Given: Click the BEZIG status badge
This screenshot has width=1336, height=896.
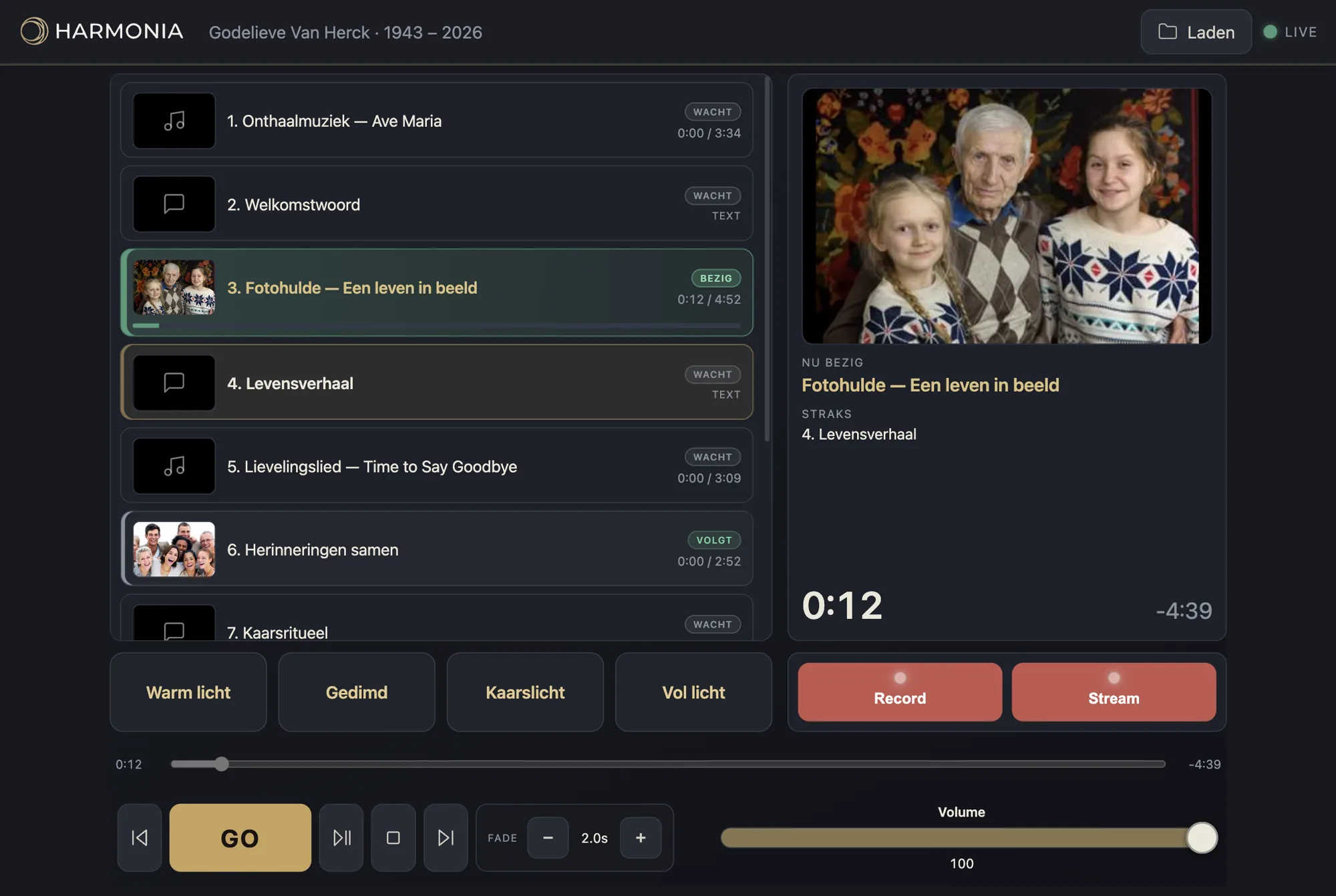Looking at the screenshot, I should (x=715, y=278).
